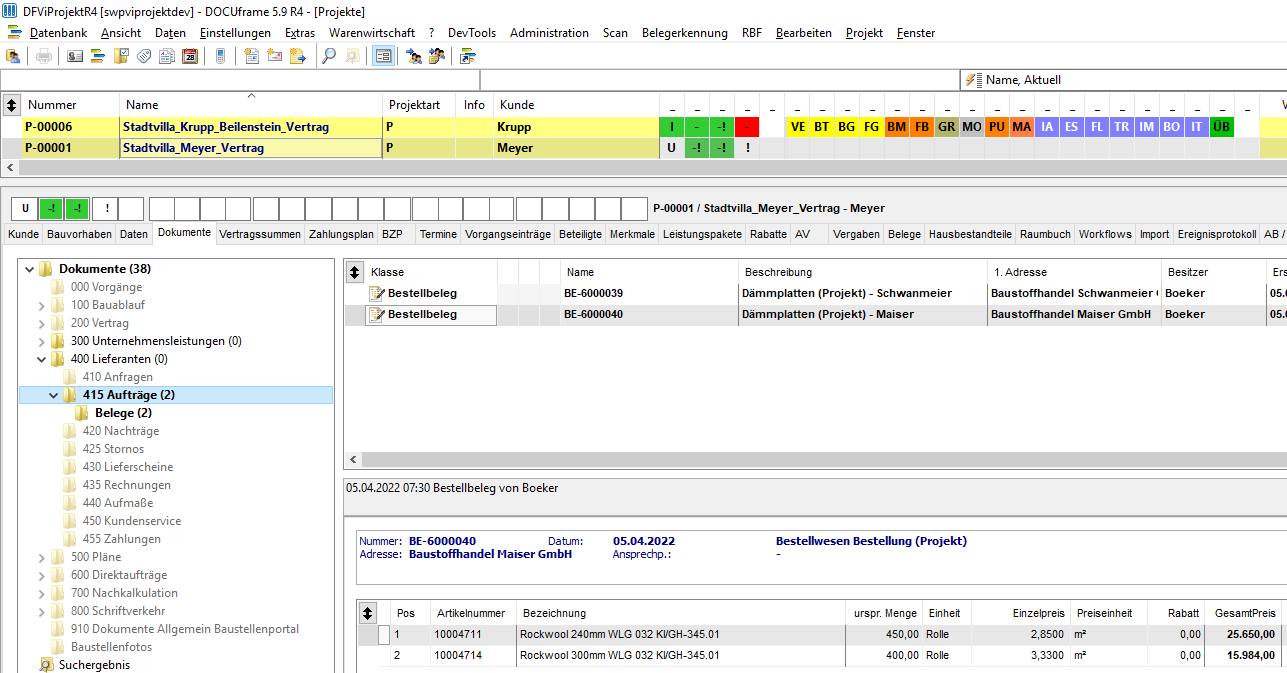Click the shortcut bars icon in toolbar
Image resolution: width=1287 pixels, height=673 pixels.
(x=467, y=56)
